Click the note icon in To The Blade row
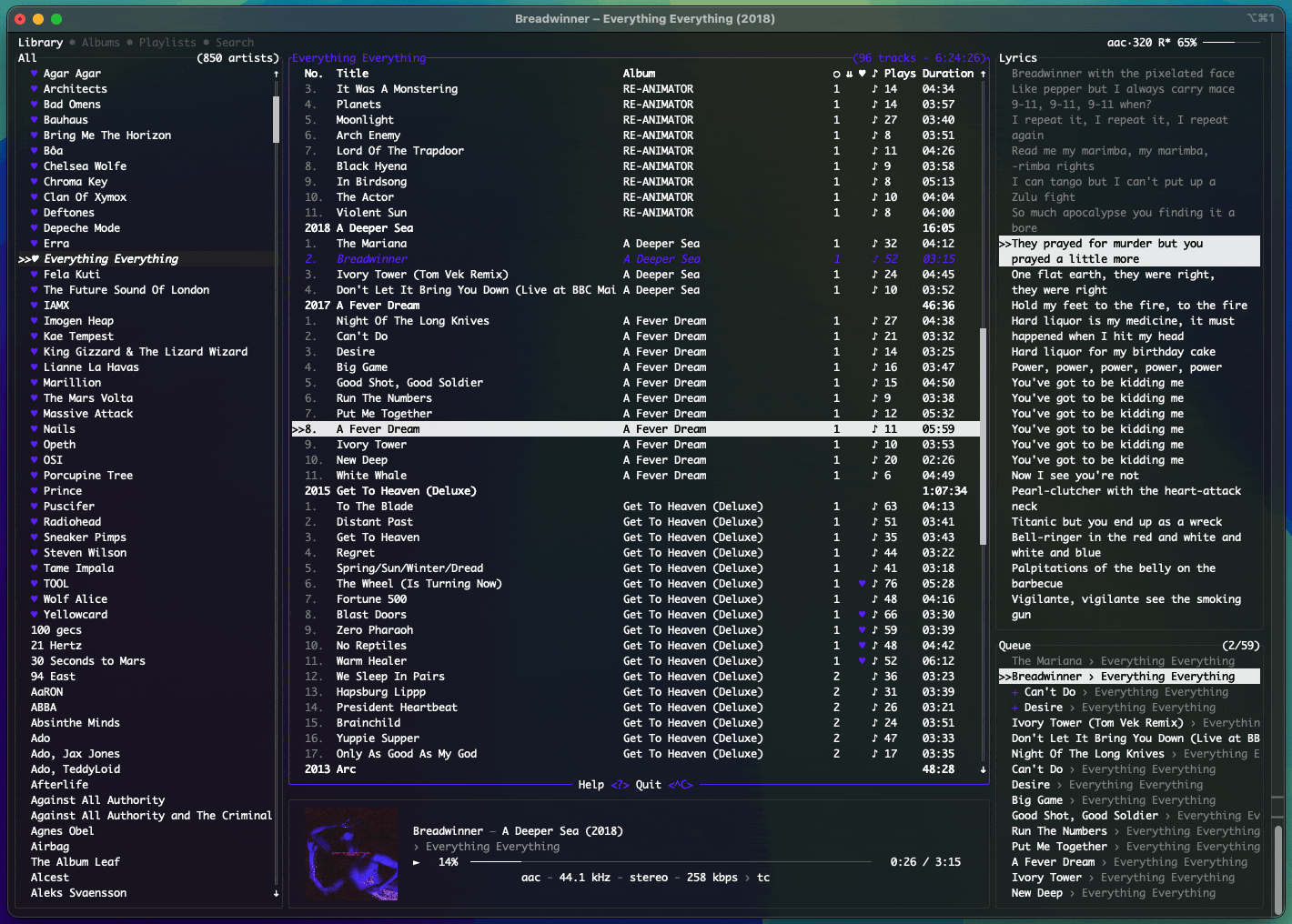1292x924 pixels. (874, 507)
